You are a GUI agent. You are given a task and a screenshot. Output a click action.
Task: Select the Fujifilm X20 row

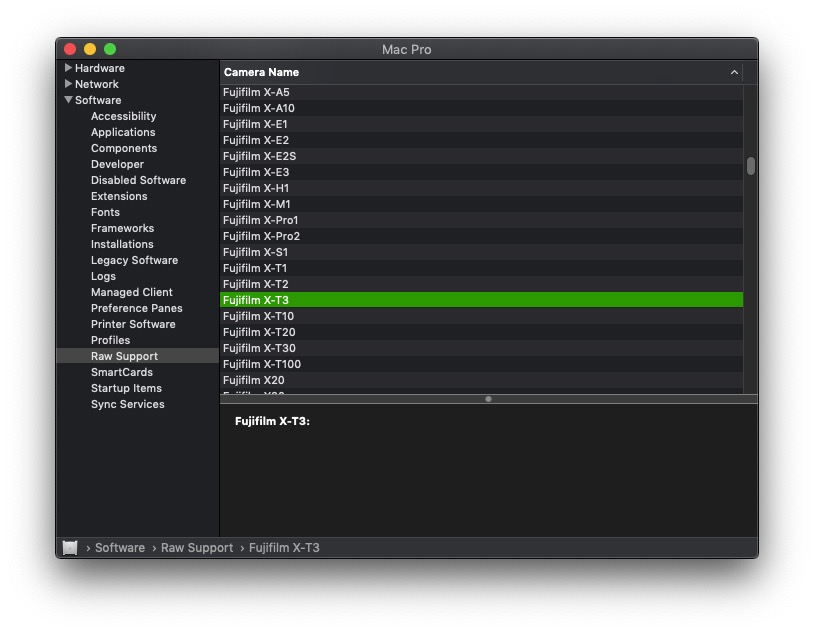pyautogui.click(x=481, y=380)
